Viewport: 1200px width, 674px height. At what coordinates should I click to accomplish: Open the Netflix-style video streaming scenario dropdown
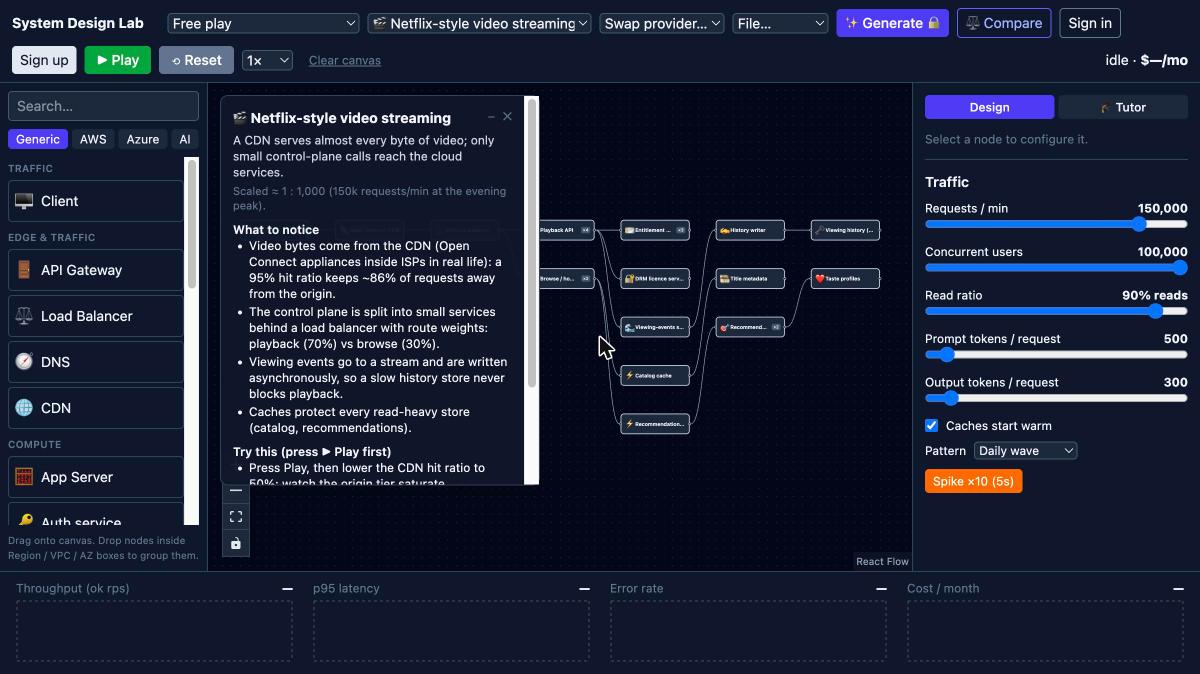click(479, 23)
